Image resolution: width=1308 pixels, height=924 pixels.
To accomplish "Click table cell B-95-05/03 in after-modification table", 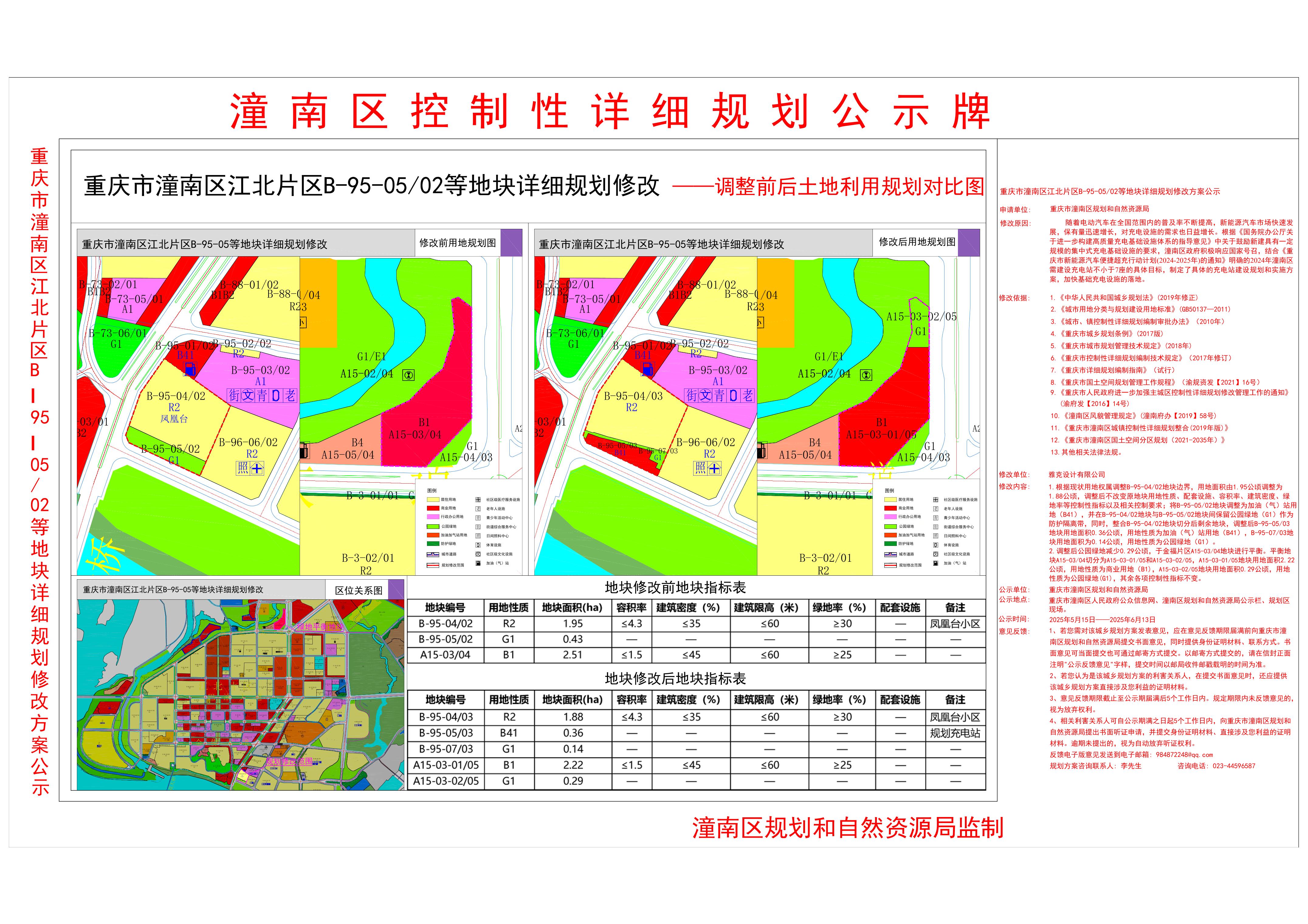I will (x=446, y=733).
